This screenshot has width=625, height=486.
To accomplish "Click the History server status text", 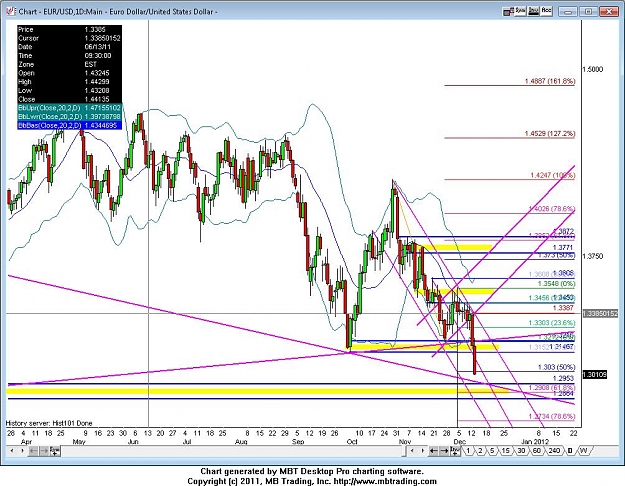I will (49, 423).
